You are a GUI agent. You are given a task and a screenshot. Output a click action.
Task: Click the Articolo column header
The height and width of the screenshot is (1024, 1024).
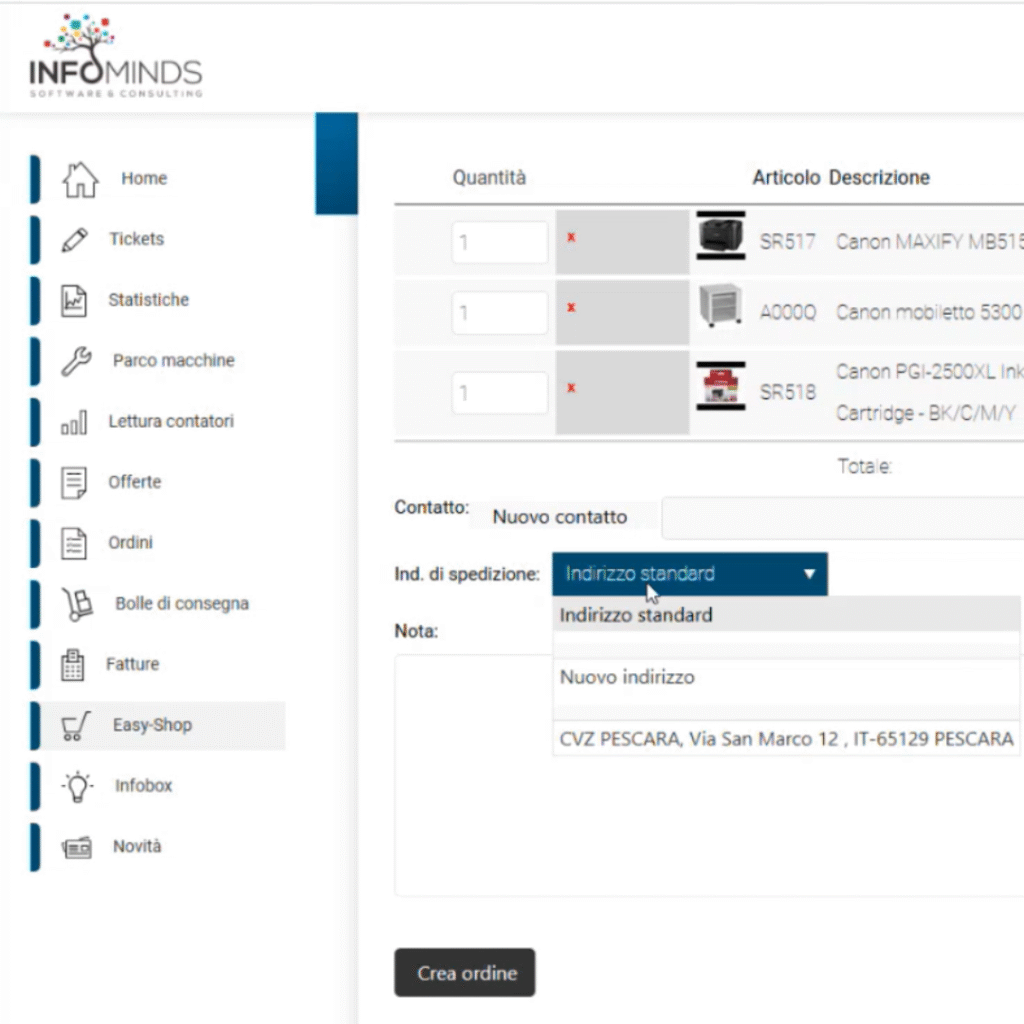point(786,178)
